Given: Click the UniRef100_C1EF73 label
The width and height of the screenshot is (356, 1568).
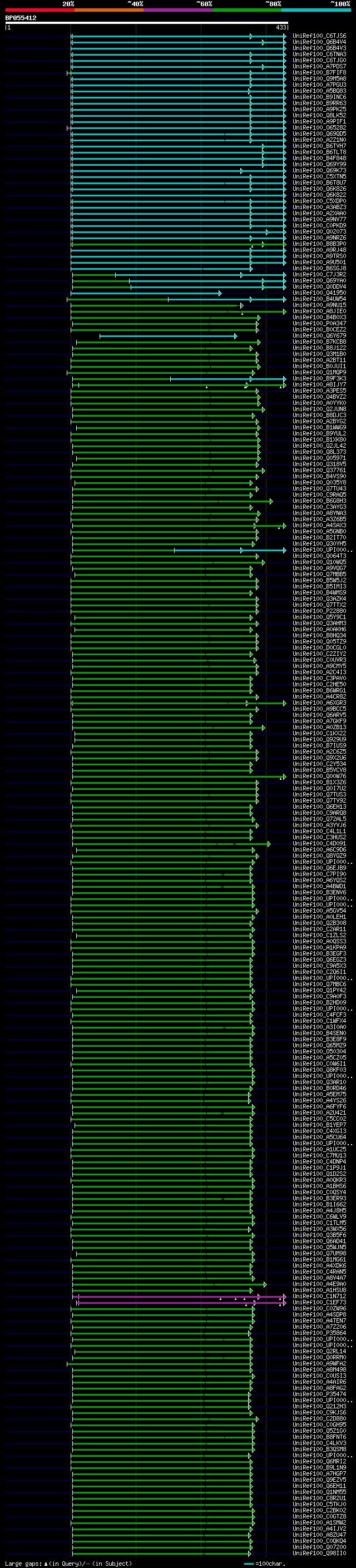Looking at the screenshot, I should [x=319, y=1303].
